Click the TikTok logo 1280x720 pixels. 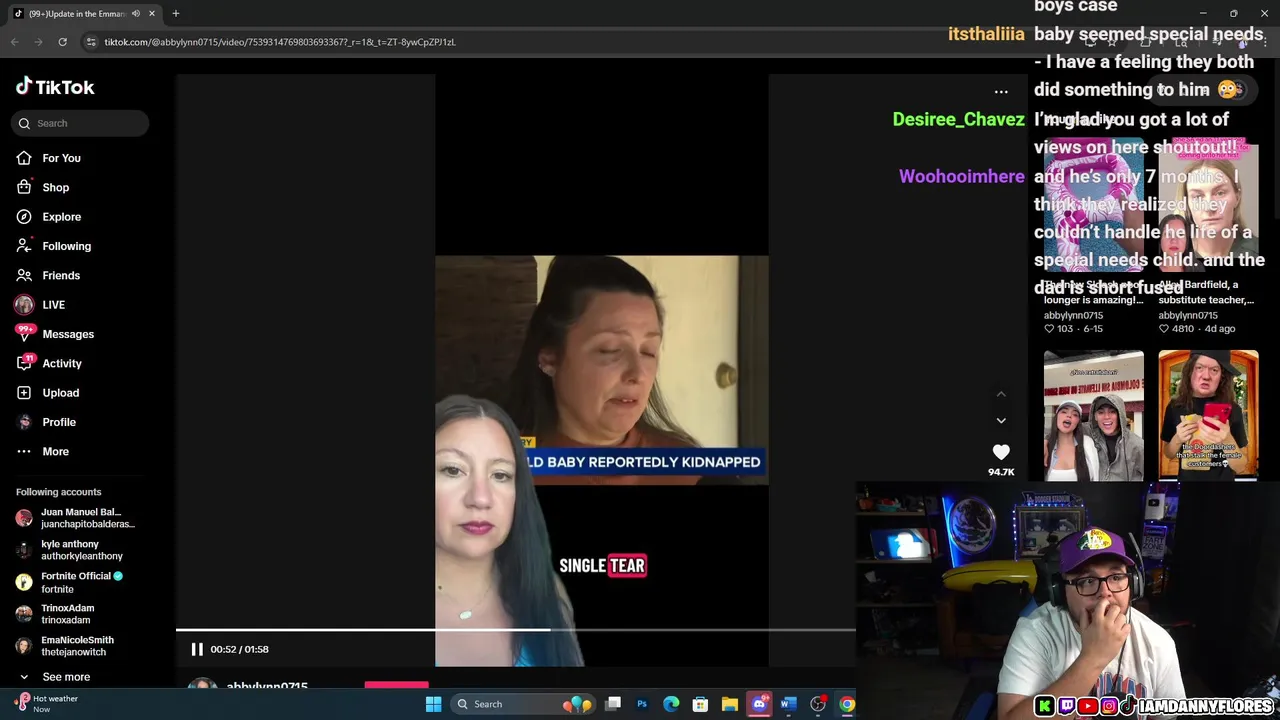tap(55, 87)
